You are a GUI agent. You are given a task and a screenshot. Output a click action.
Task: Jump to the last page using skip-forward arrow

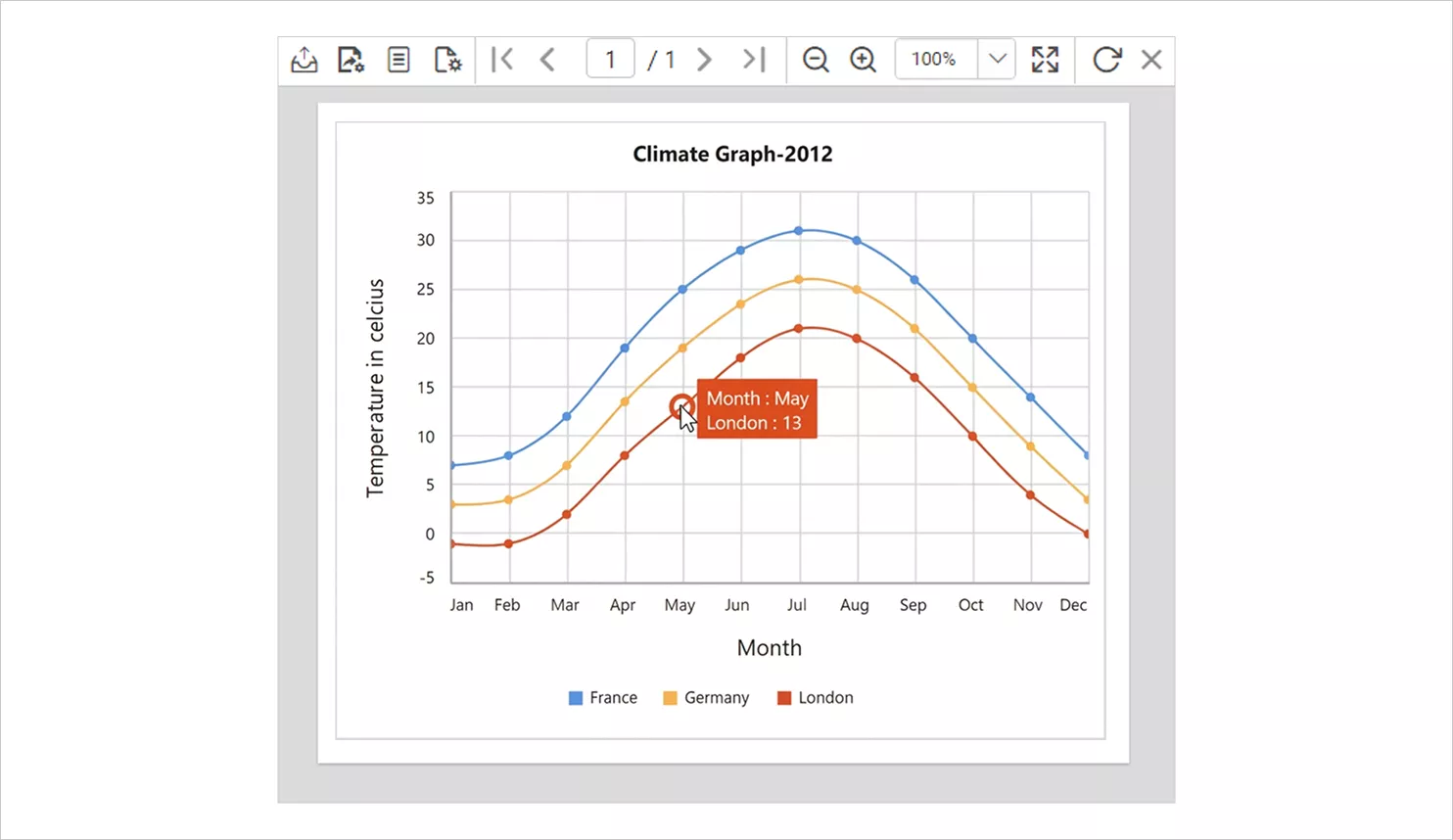pyautogui.click(x=754, y=59)
